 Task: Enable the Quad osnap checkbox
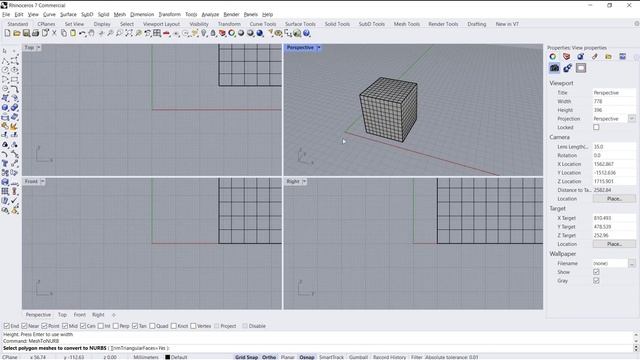152,326
